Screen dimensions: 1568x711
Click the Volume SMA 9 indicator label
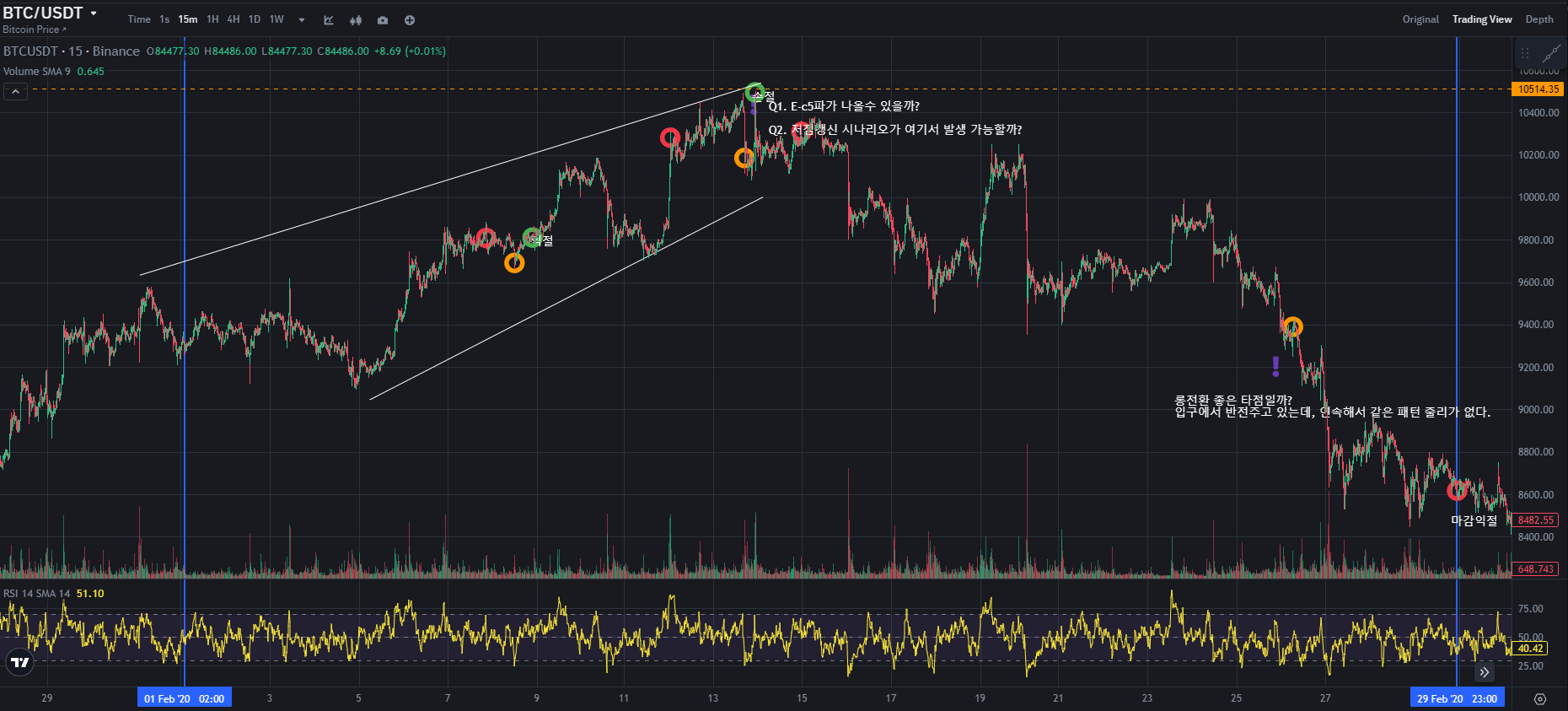37,72
